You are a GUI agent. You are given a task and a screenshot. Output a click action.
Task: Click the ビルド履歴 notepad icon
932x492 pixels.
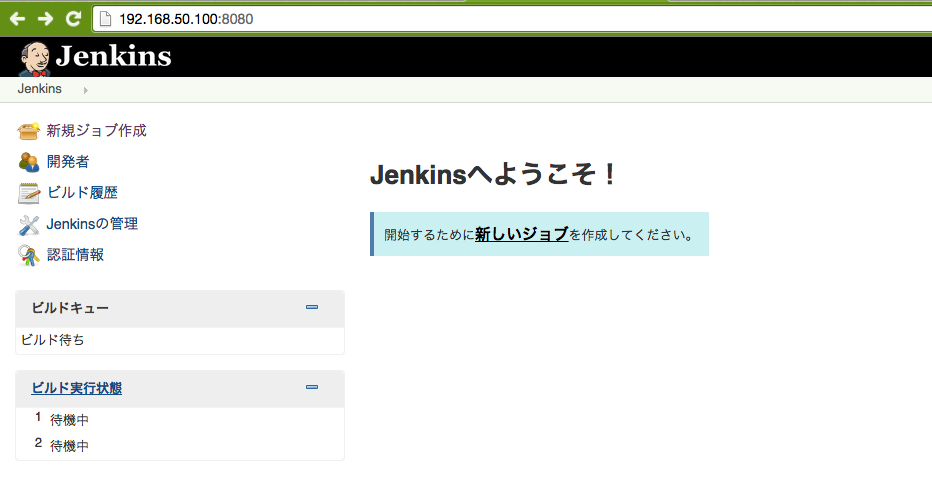click(x=29, y=193)
